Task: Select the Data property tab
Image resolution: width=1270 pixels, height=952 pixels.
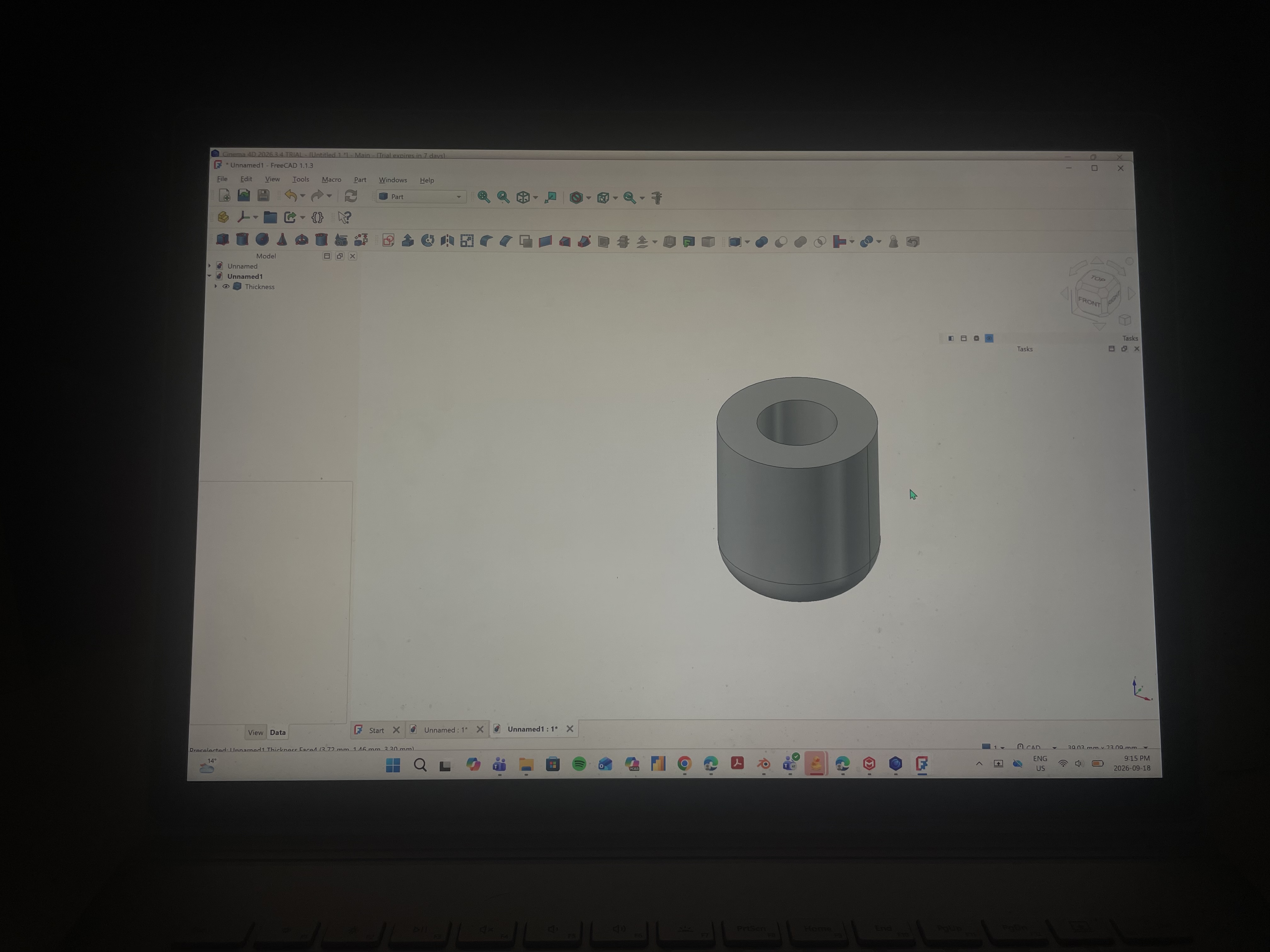Action: pyautogui.click(x=278, y=732)
